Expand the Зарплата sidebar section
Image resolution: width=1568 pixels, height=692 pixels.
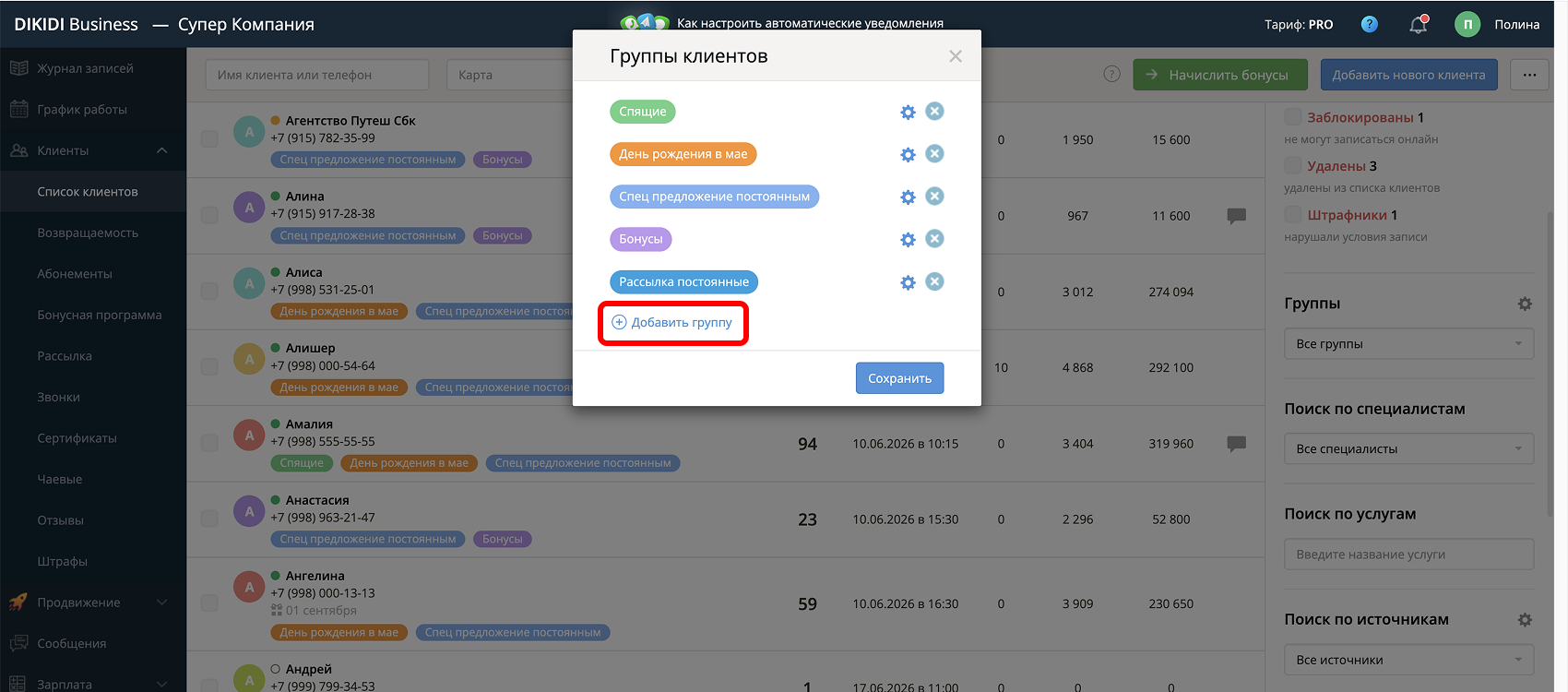[x=162, y=684]
